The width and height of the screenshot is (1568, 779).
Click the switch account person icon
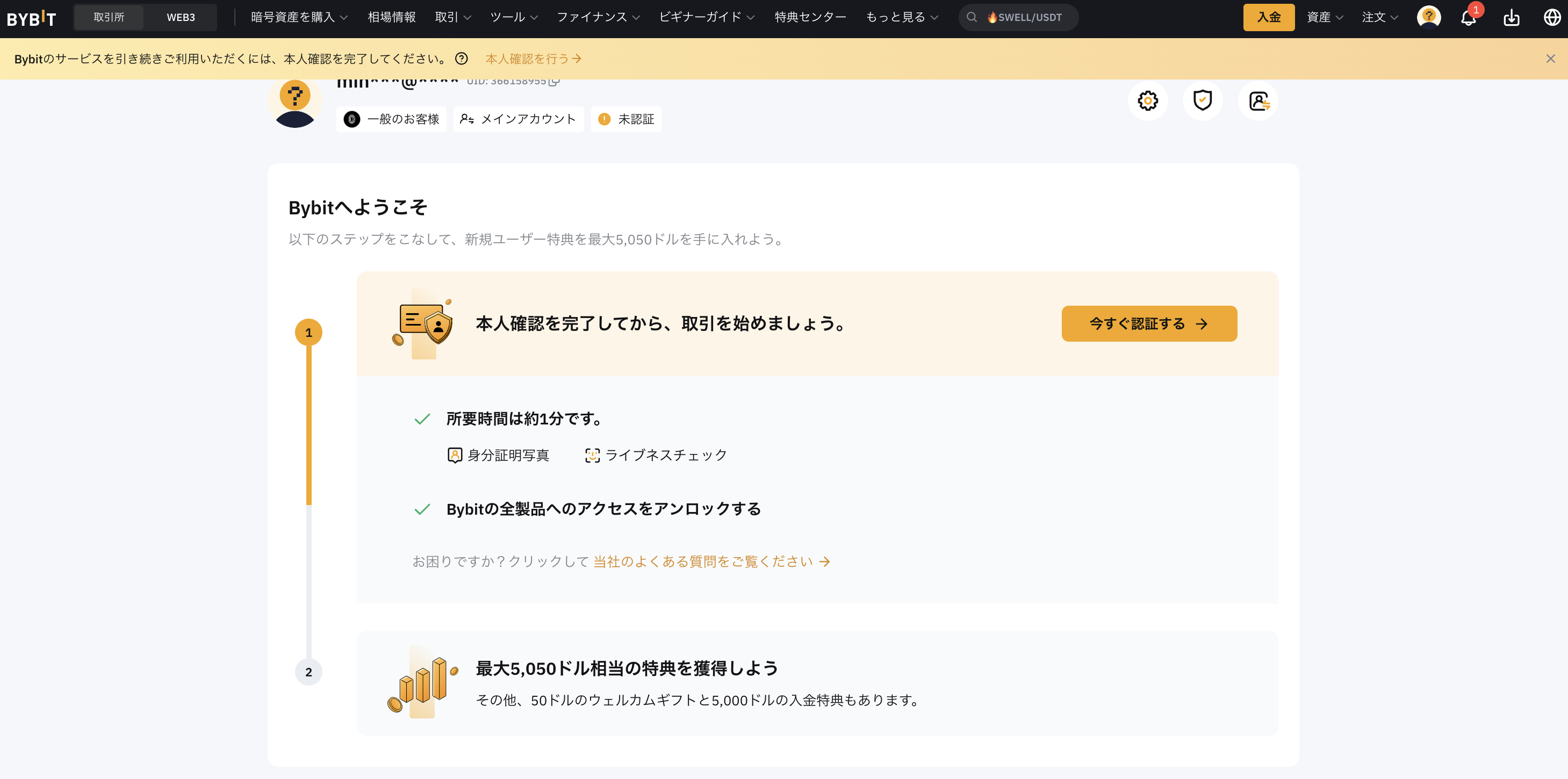(x=1257, y=100)
